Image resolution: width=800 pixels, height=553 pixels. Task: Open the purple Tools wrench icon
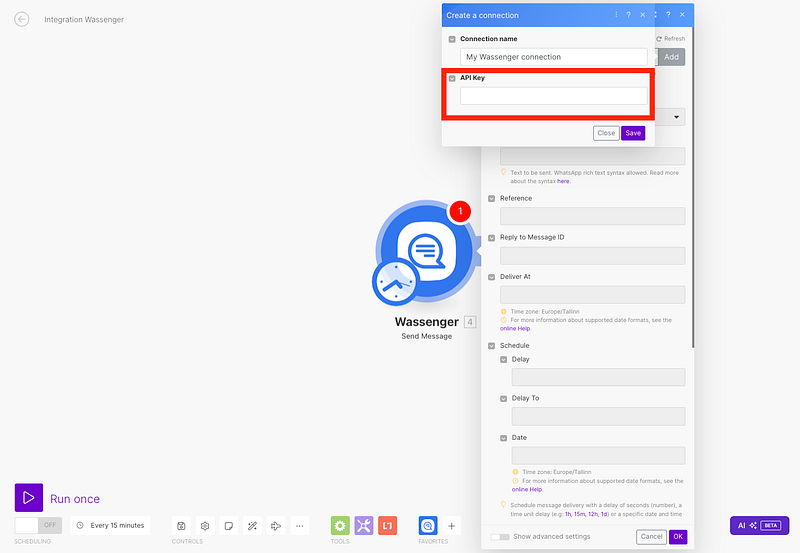[364, 525]
